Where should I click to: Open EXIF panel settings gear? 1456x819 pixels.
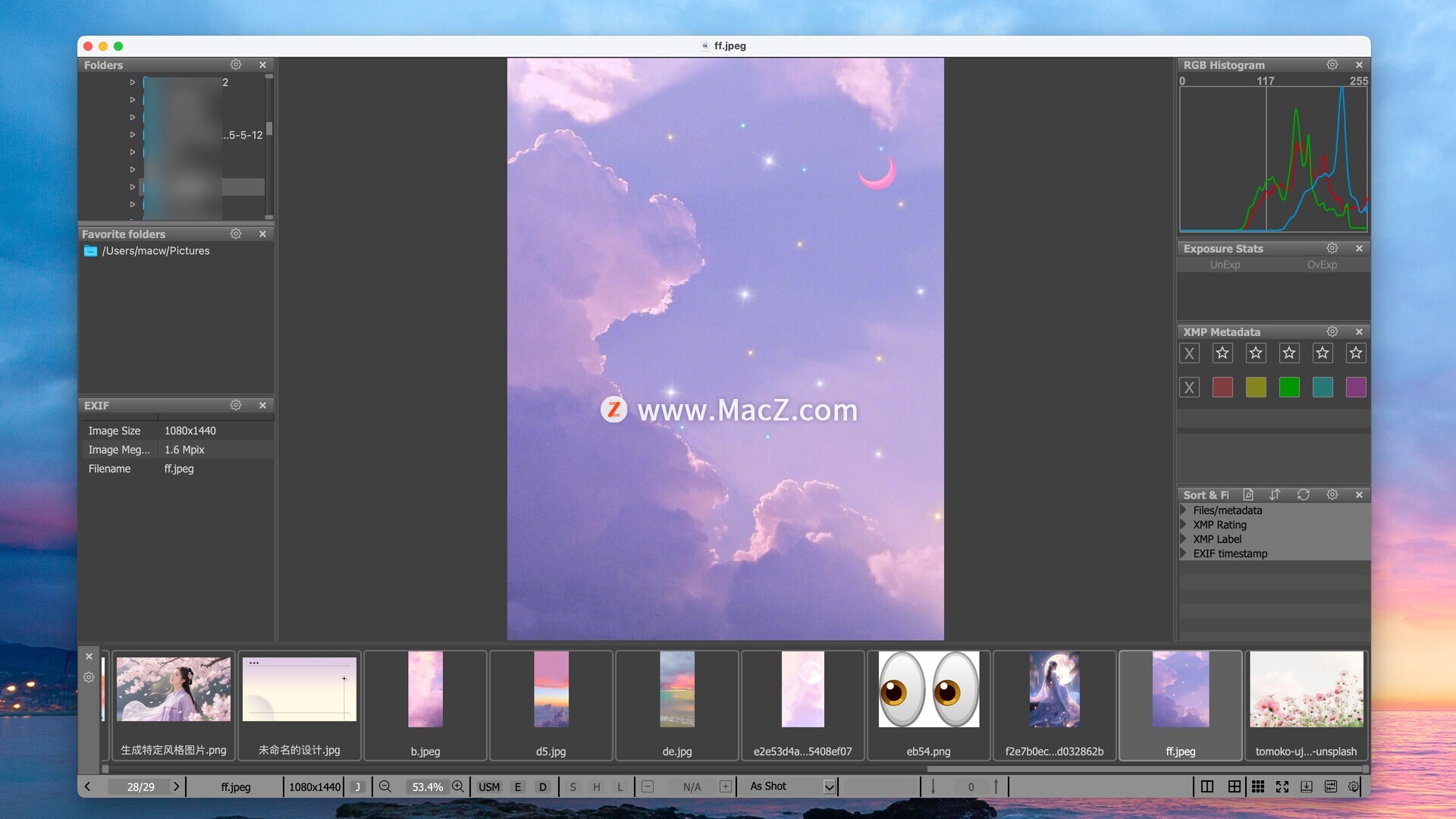(236, 405)
